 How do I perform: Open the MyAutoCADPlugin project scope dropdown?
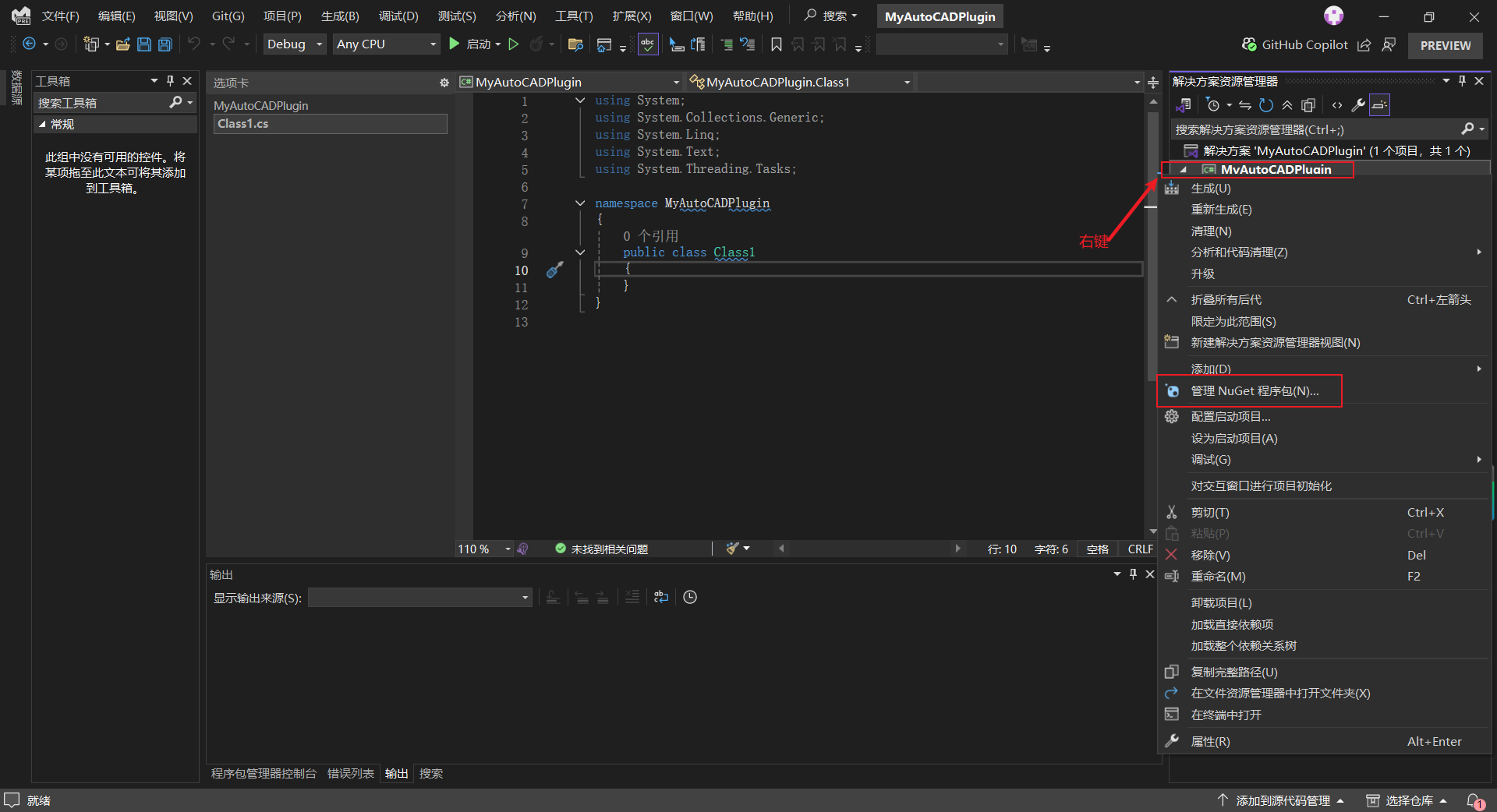pos(569,82)
